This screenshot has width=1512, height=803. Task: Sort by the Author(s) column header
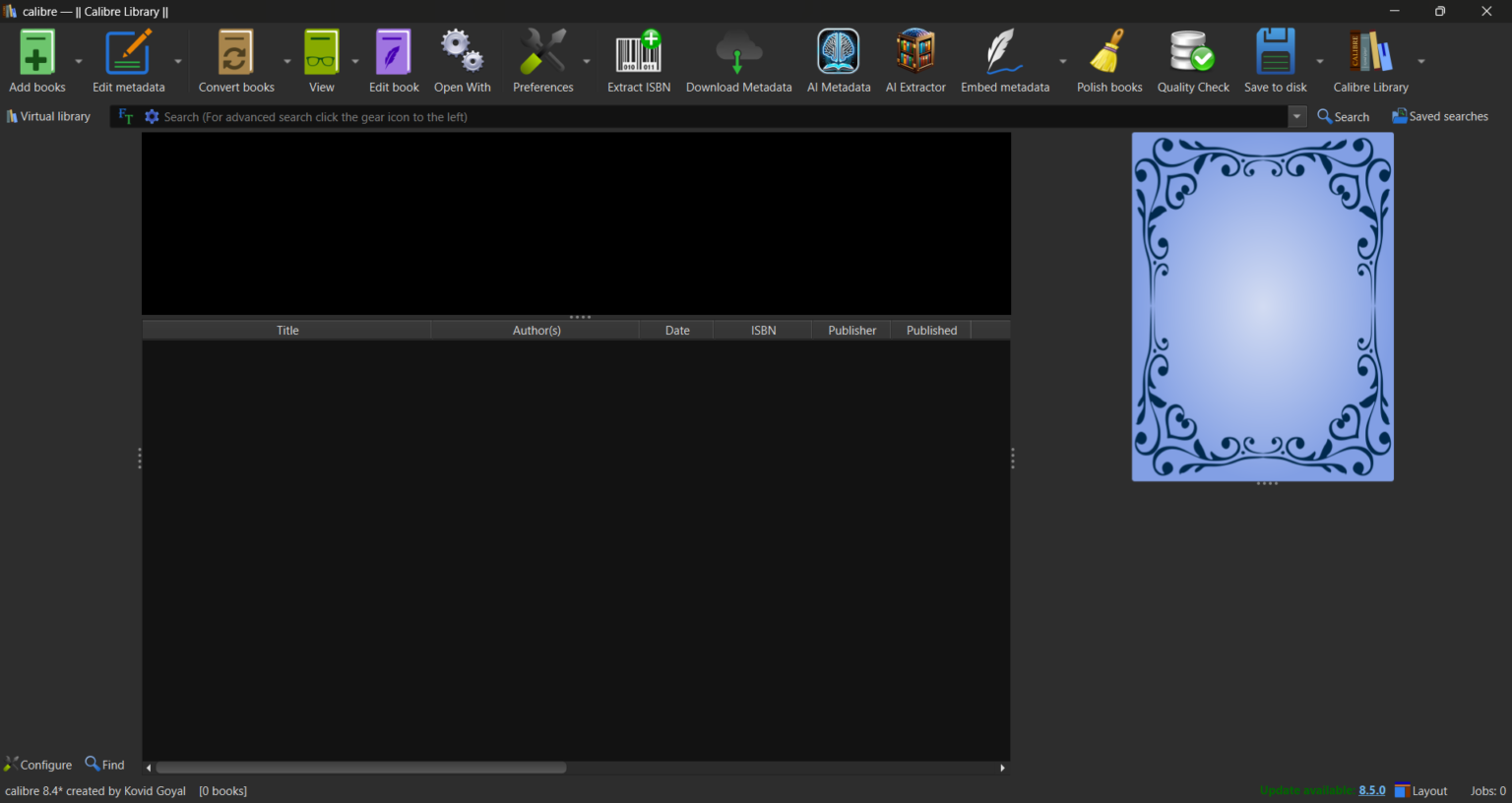pos(536,331)
